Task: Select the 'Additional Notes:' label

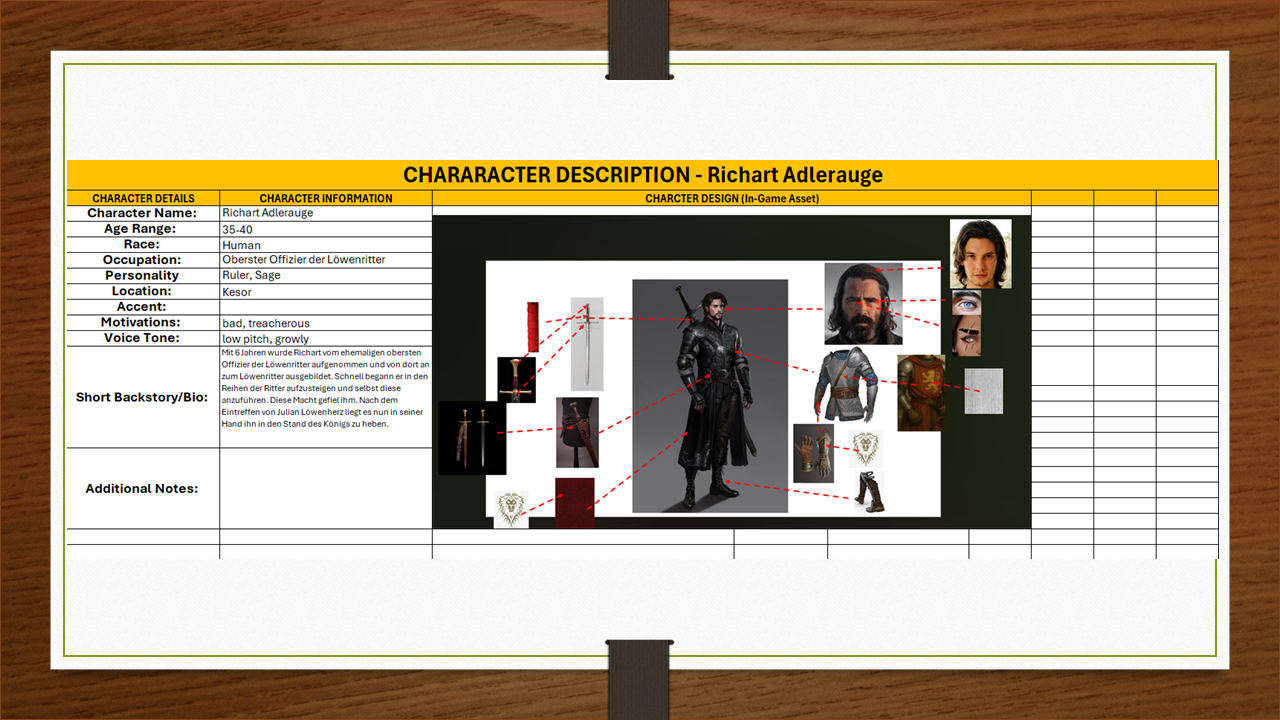Action: point(143,488)
